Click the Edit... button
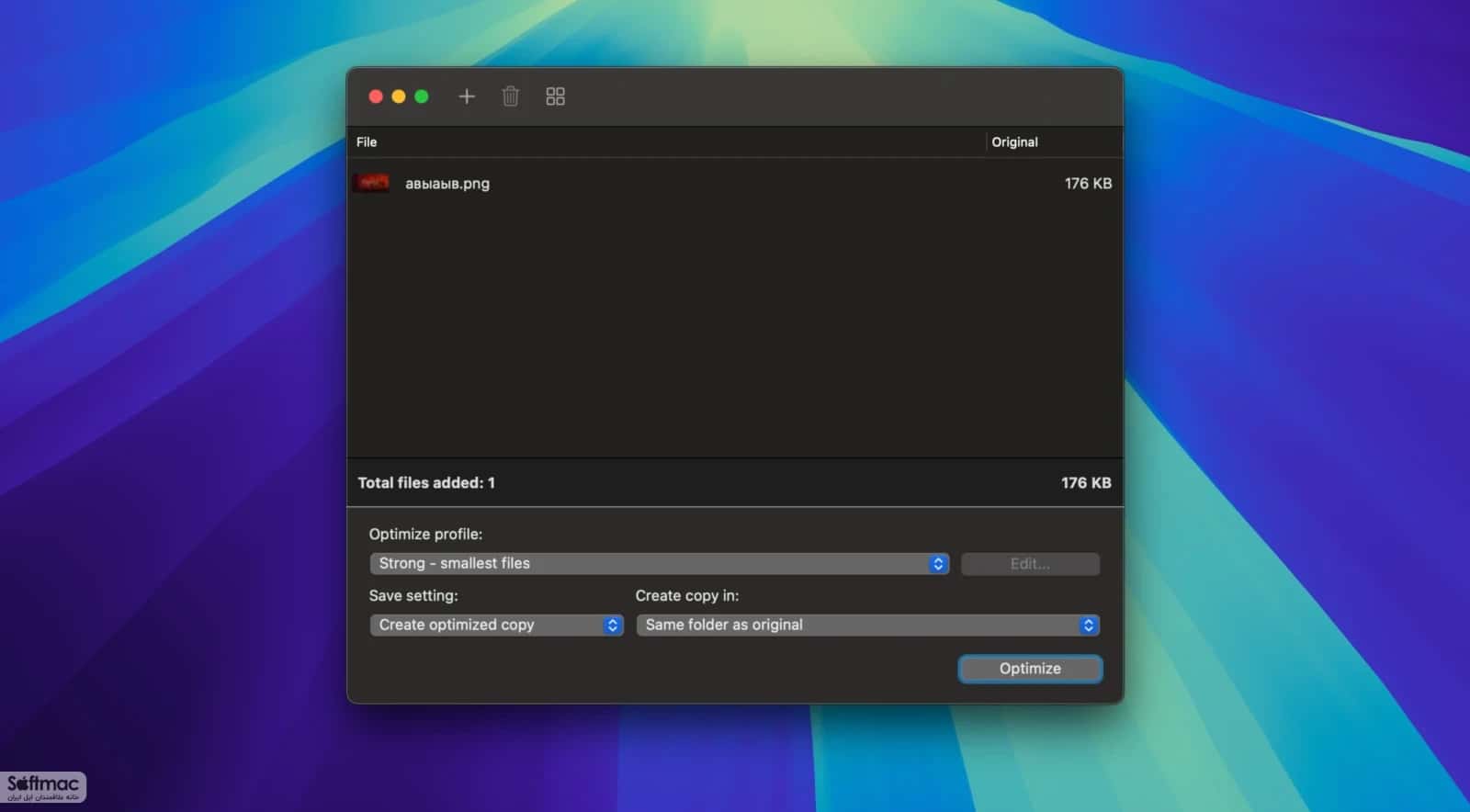Viewport: 1470px width, 812px height. pos(1030,564)
